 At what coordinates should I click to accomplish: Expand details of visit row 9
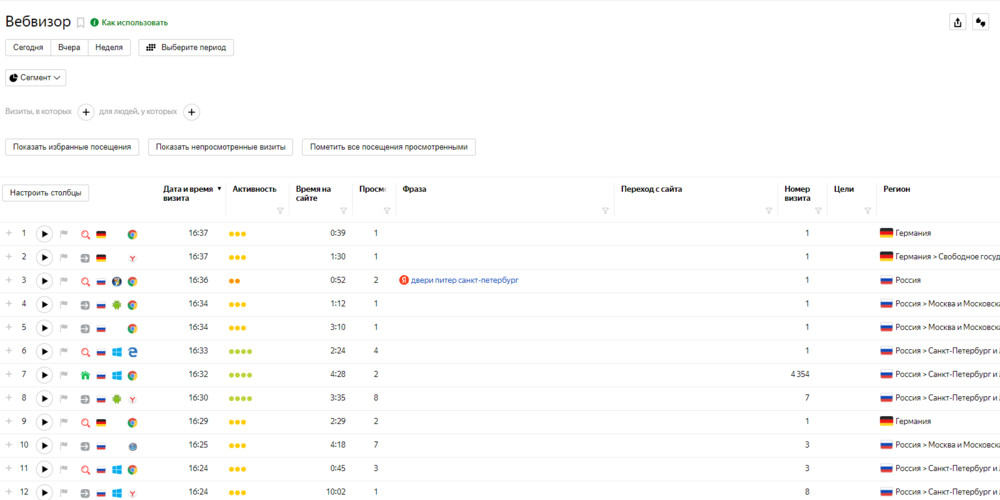tap(9, 422)
